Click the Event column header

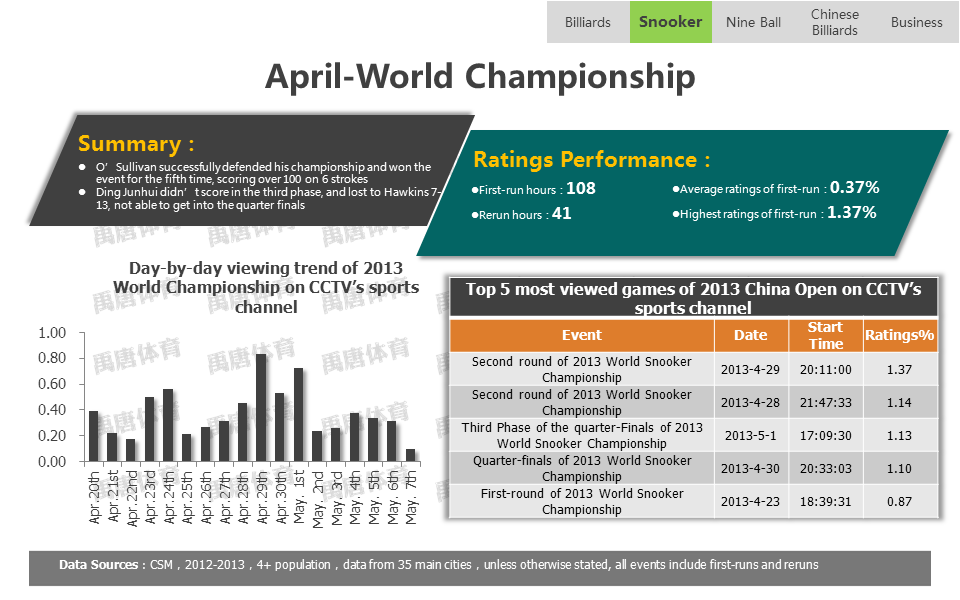click(582, 335)
